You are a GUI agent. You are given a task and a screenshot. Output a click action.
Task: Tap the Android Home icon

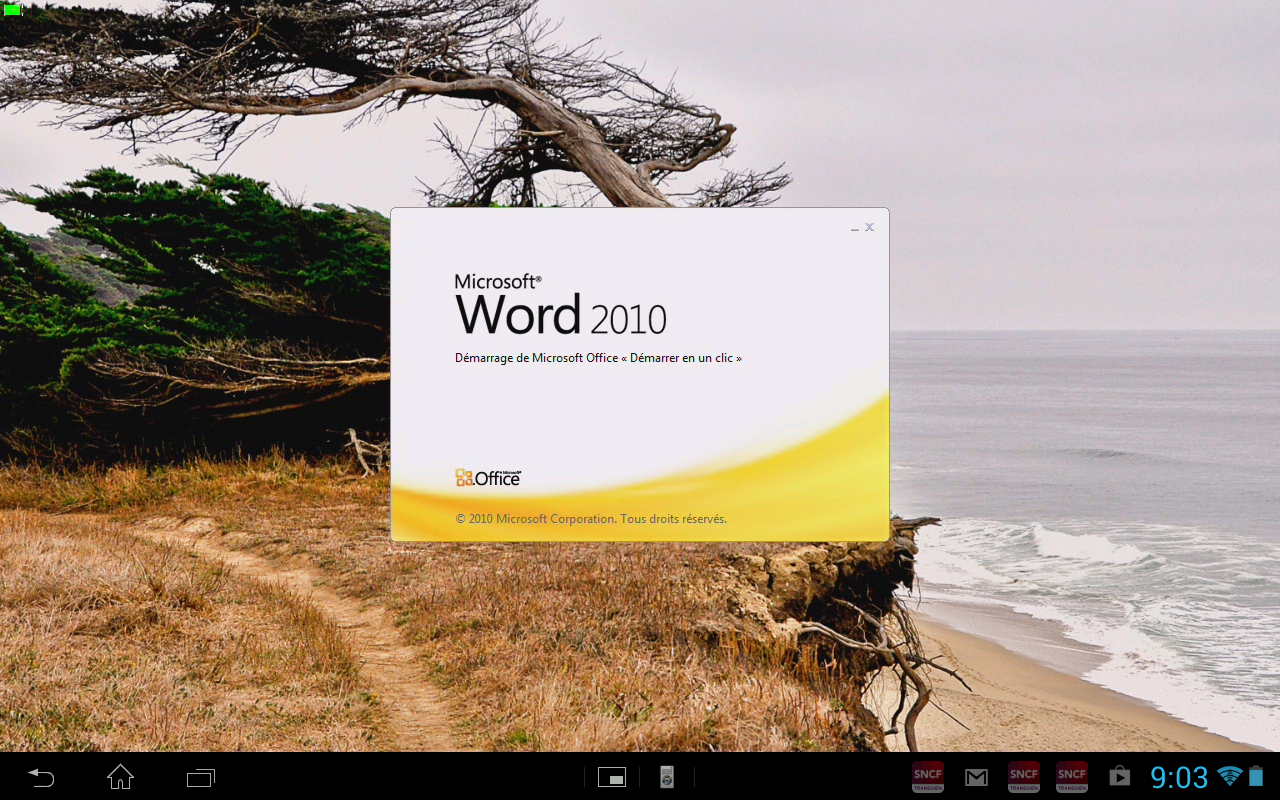pyautogui.click(x=120, y=777)
